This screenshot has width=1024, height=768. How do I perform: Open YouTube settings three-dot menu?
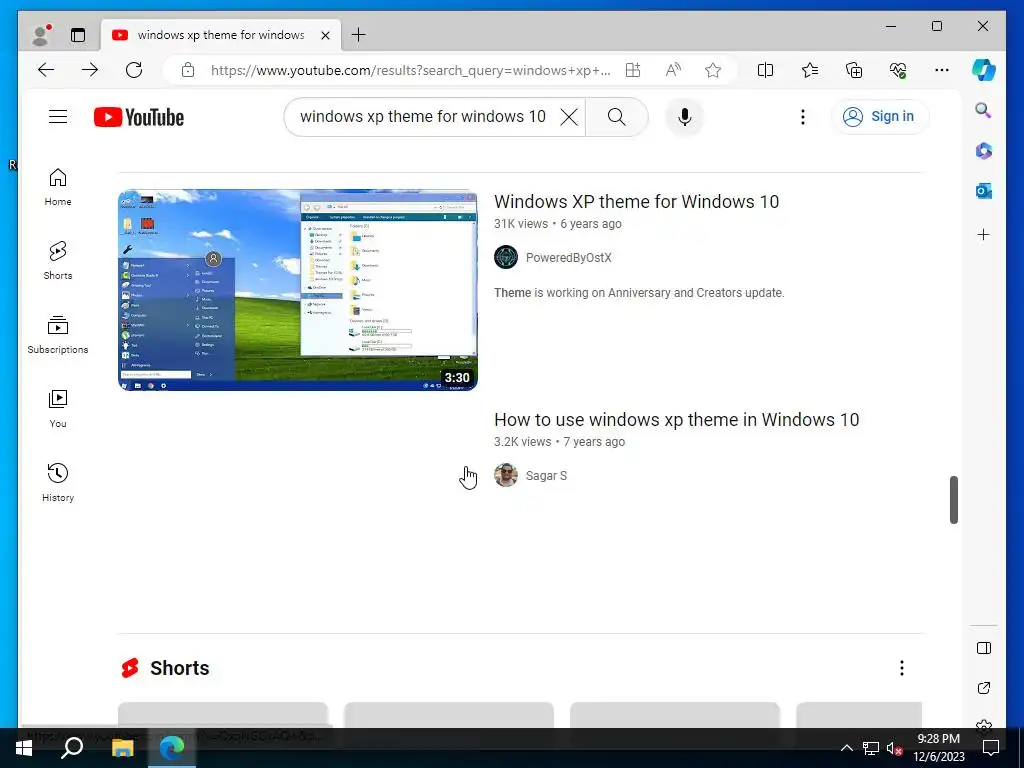point(803,117)
